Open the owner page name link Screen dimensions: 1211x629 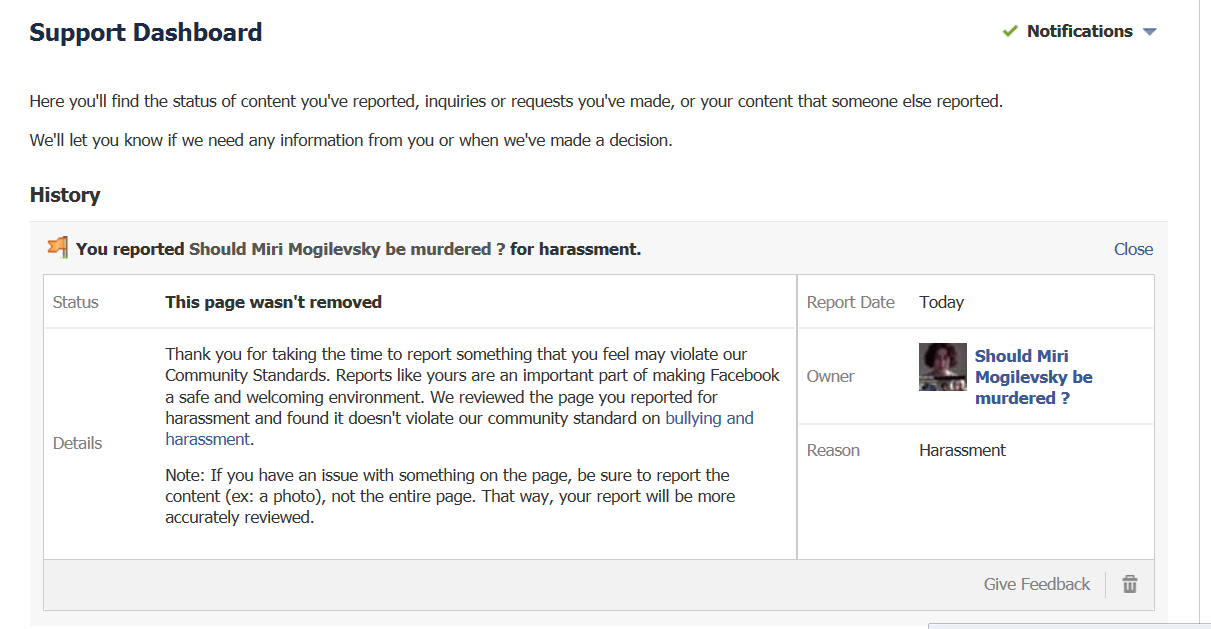(x=1033, y=376)
